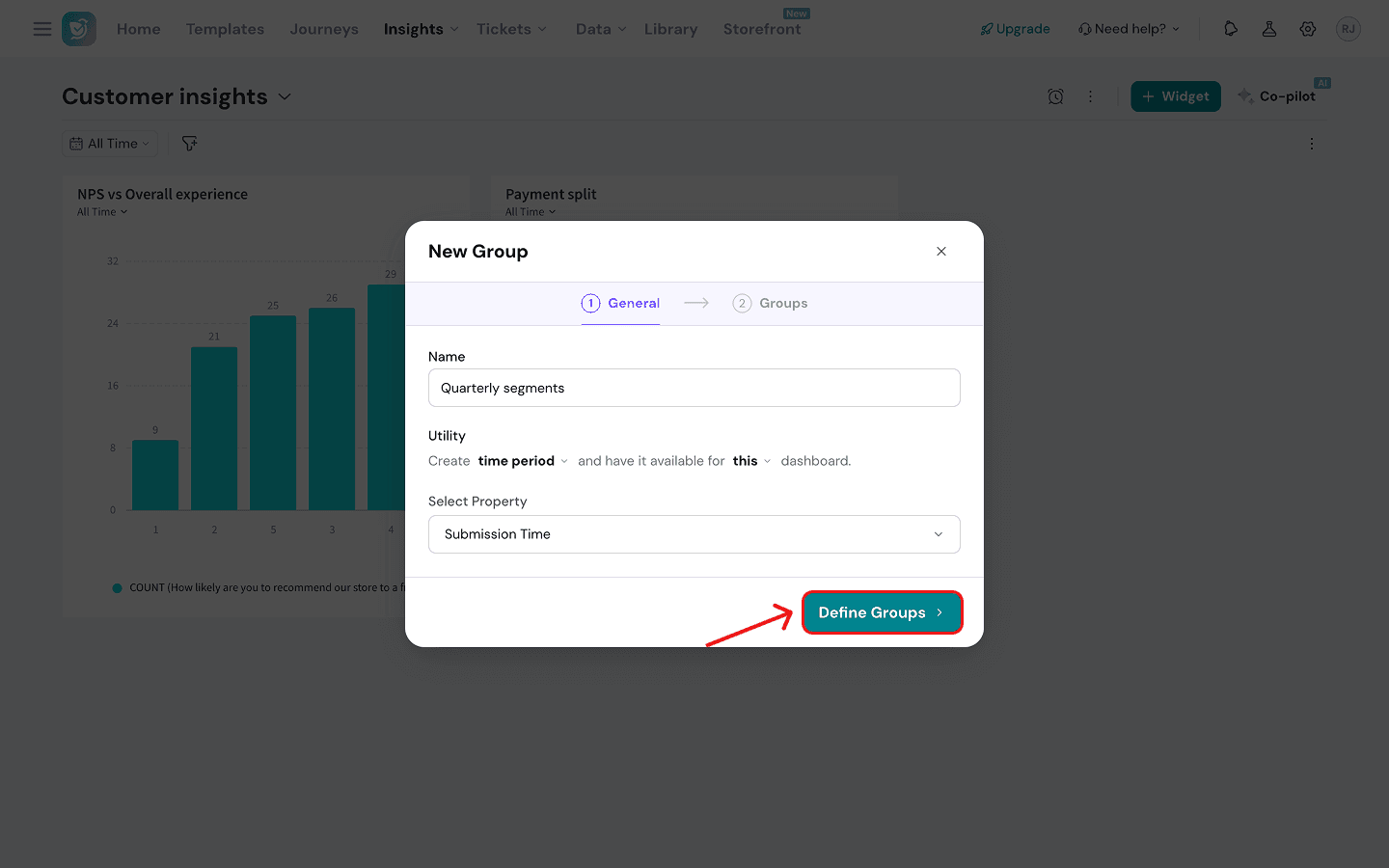Close the New Group dialog

(941, 252)
